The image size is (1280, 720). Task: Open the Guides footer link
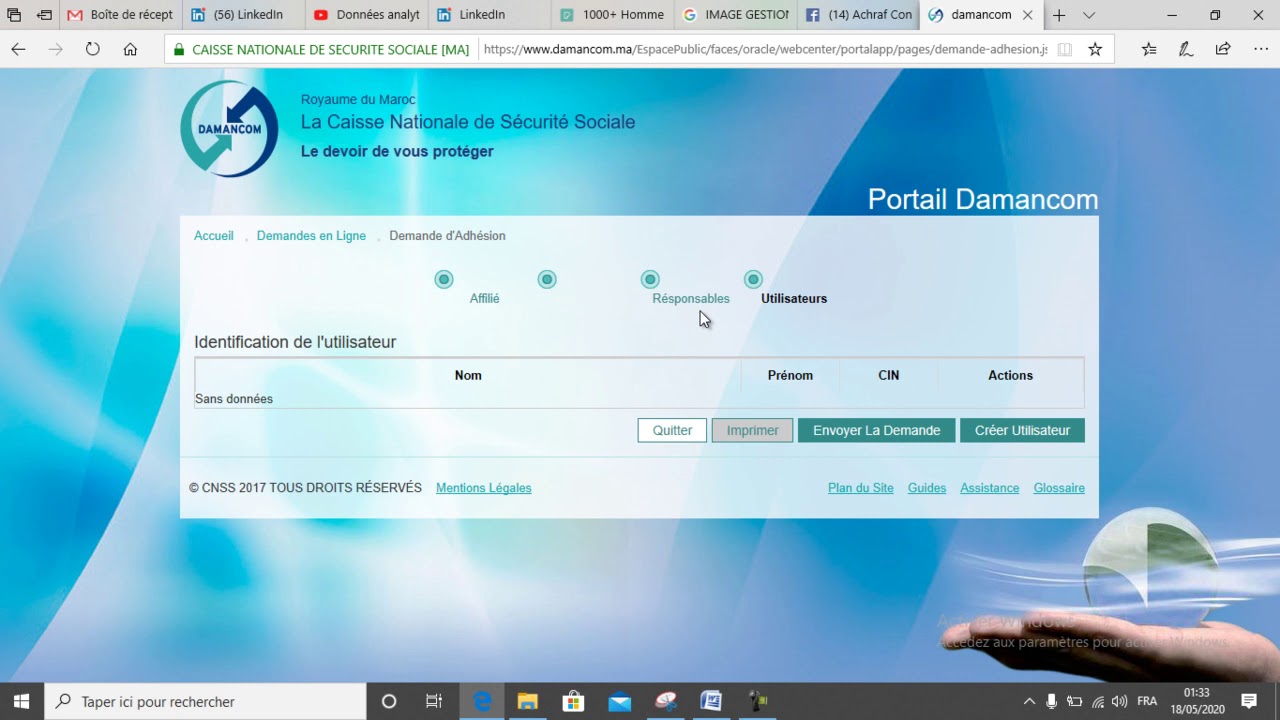[x=927, y=488]
